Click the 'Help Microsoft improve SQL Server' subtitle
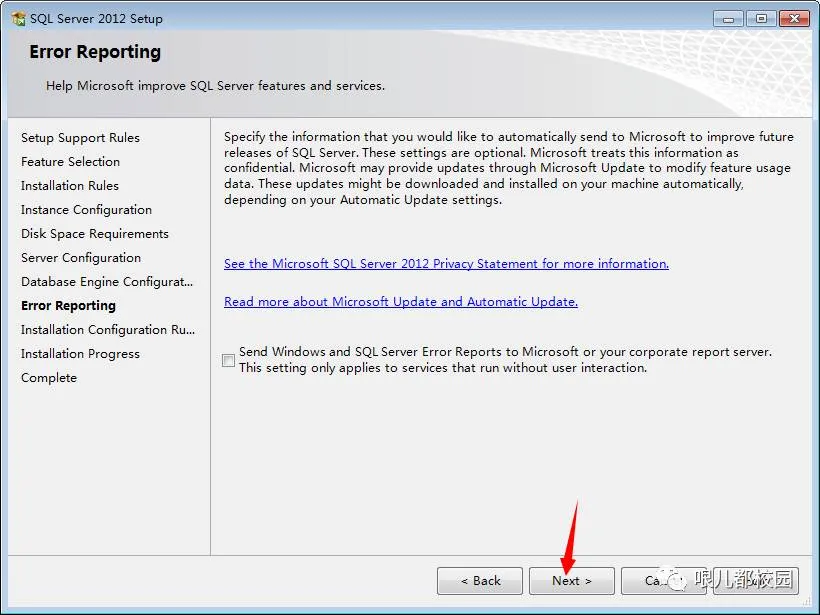 click(215, 86)
